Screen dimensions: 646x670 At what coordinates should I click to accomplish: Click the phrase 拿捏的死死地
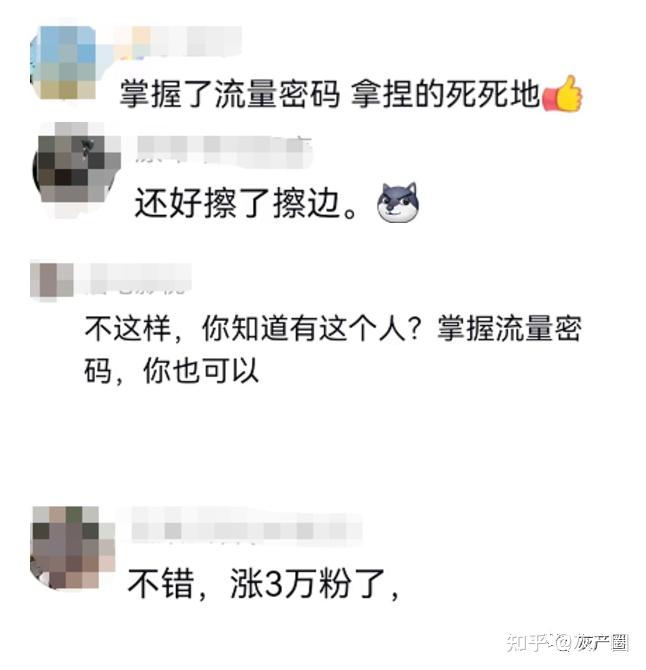(x=445, y=94)
